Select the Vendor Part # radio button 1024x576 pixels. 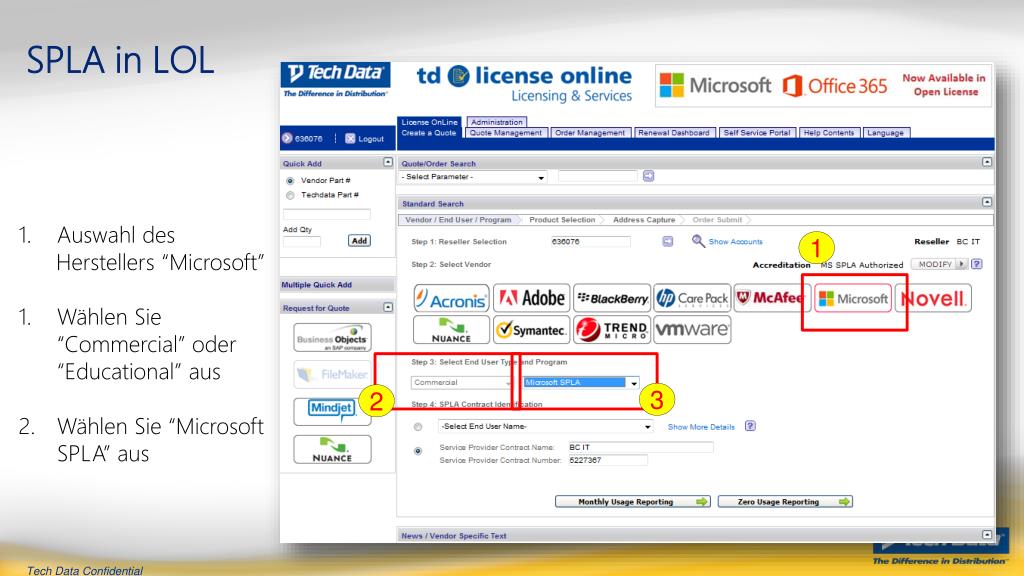290,181
